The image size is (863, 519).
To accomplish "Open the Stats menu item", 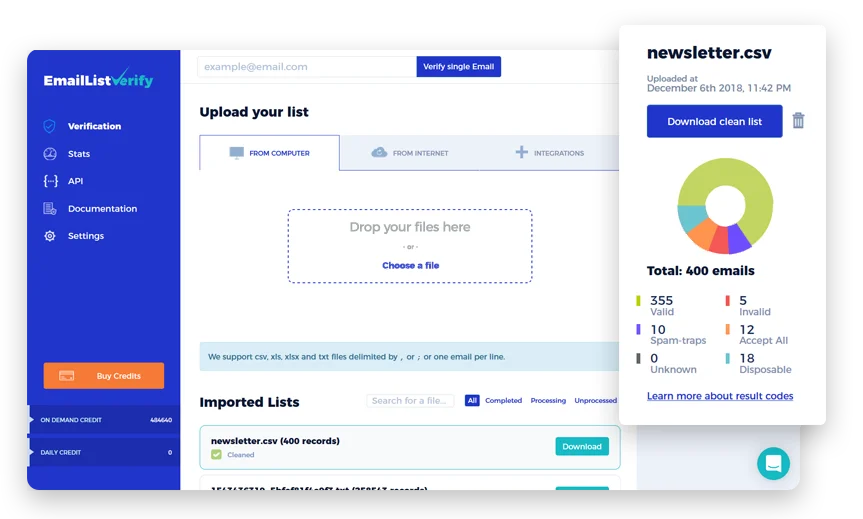I will coord(79,154).
